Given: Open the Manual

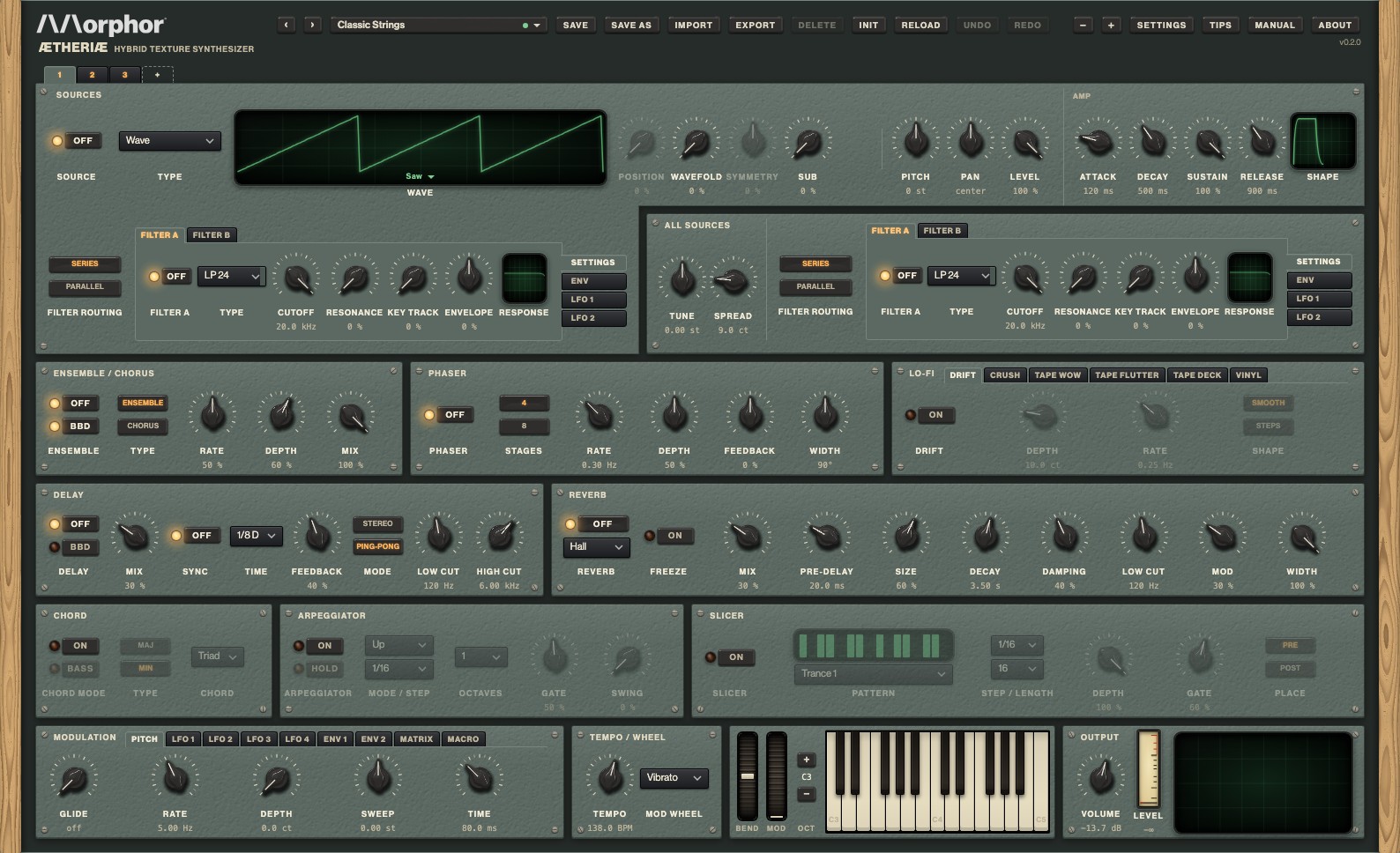Looking at the screenshot, I should pos(1275,25).
